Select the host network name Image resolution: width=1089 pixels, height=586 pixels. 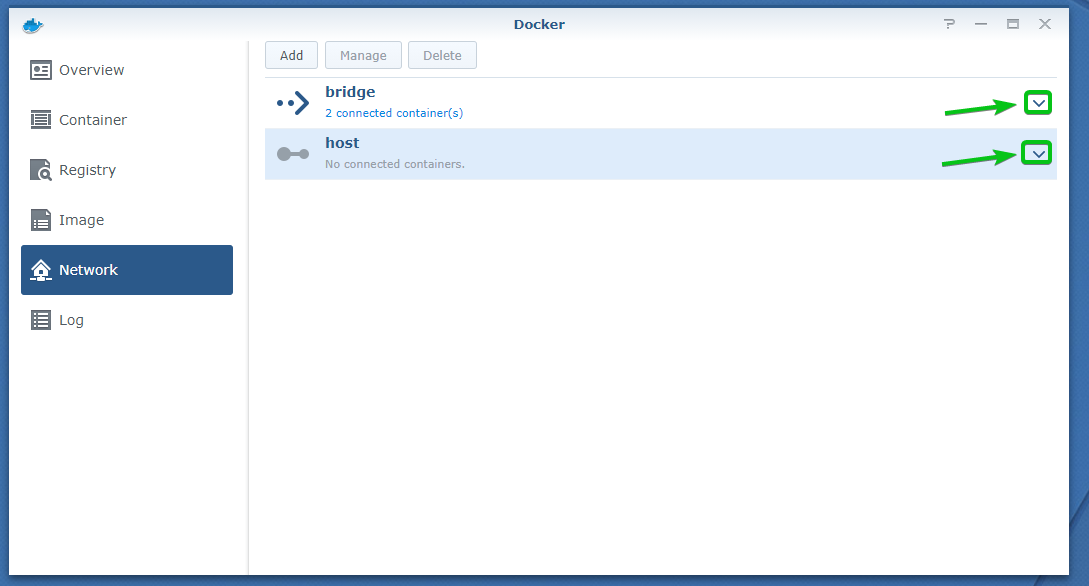[342, 143]
